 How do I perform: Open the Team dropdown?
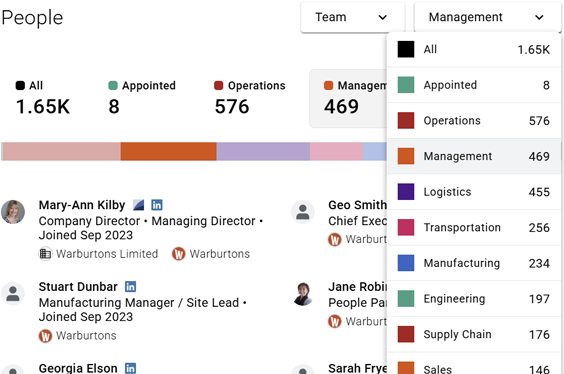pyautogui.click(x=353, y=17)
